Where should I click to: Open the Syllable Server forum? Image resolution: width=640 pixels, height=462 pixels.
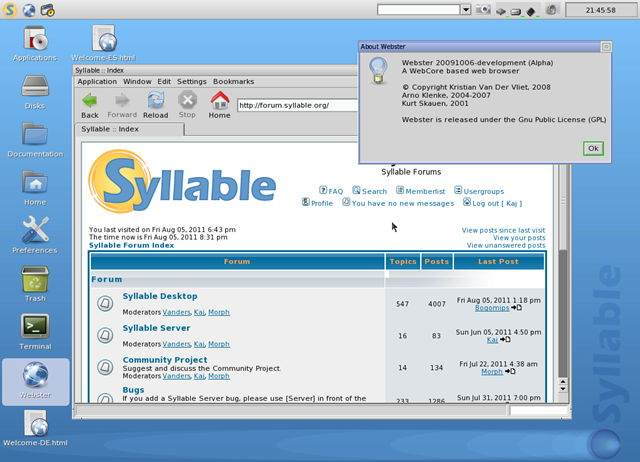[156, 328]
